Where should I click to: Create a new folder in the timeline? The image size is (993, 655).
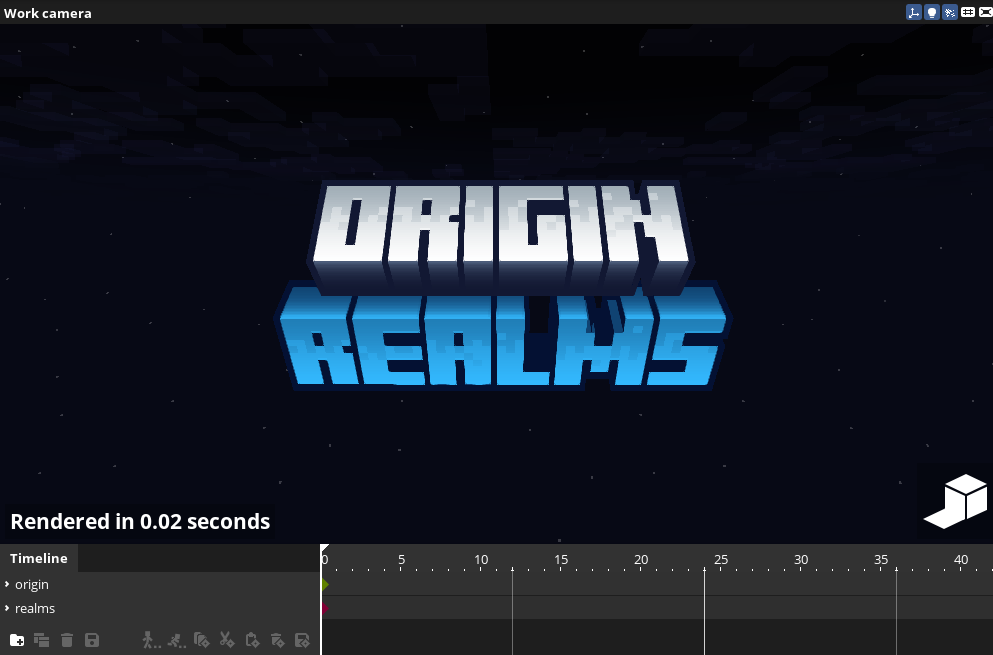[17, 640]
